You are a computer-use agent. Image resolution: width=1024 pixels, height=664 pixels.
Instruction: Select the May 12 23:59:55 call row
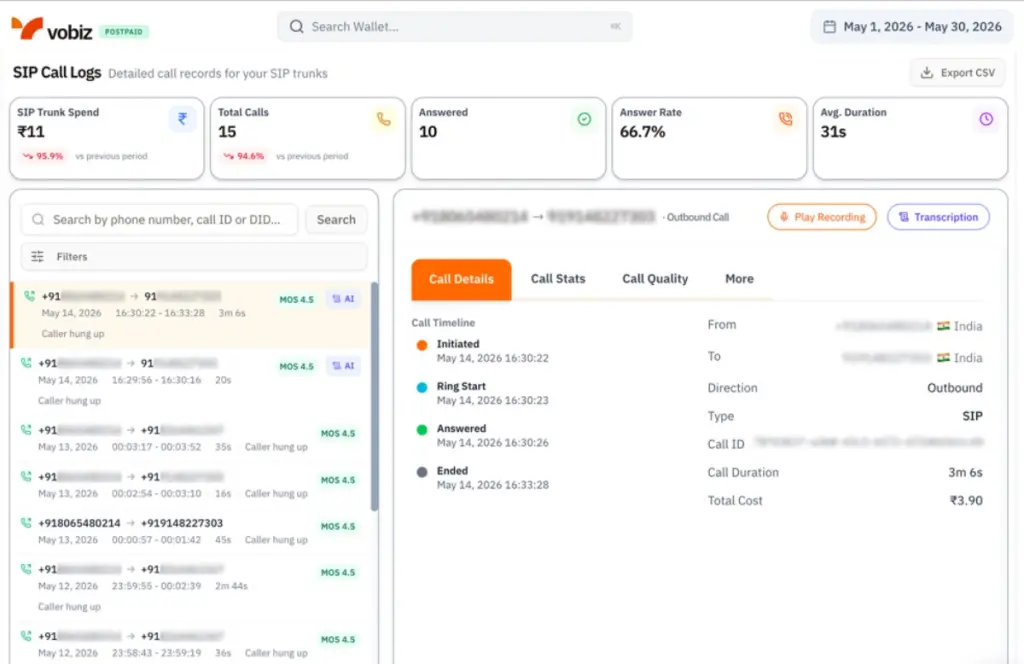tap(191, 588)
